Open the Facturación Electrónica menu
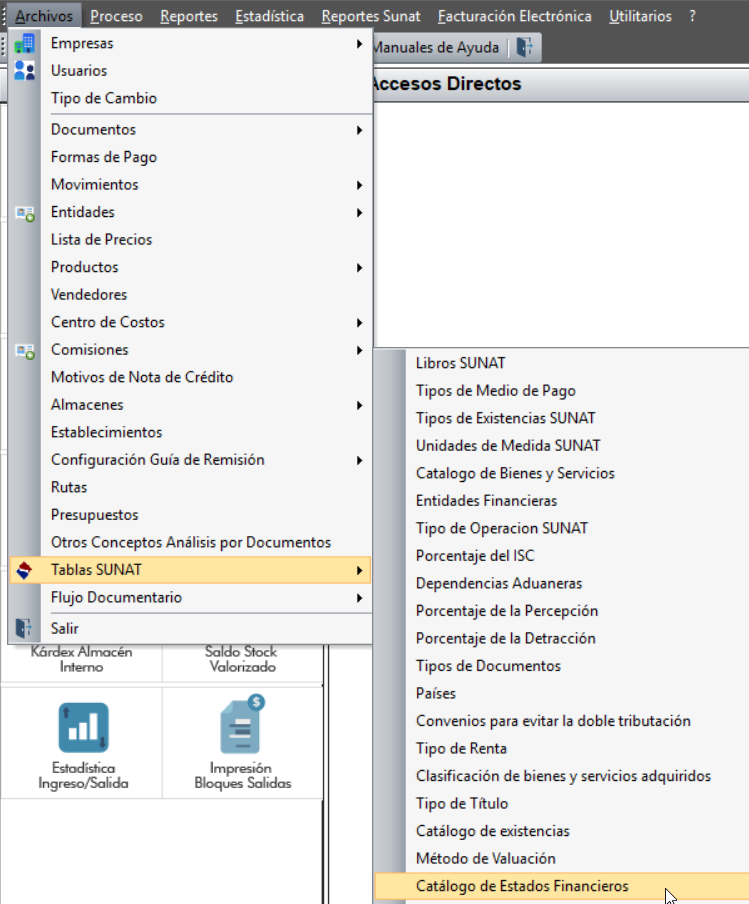 click(514, 16)
